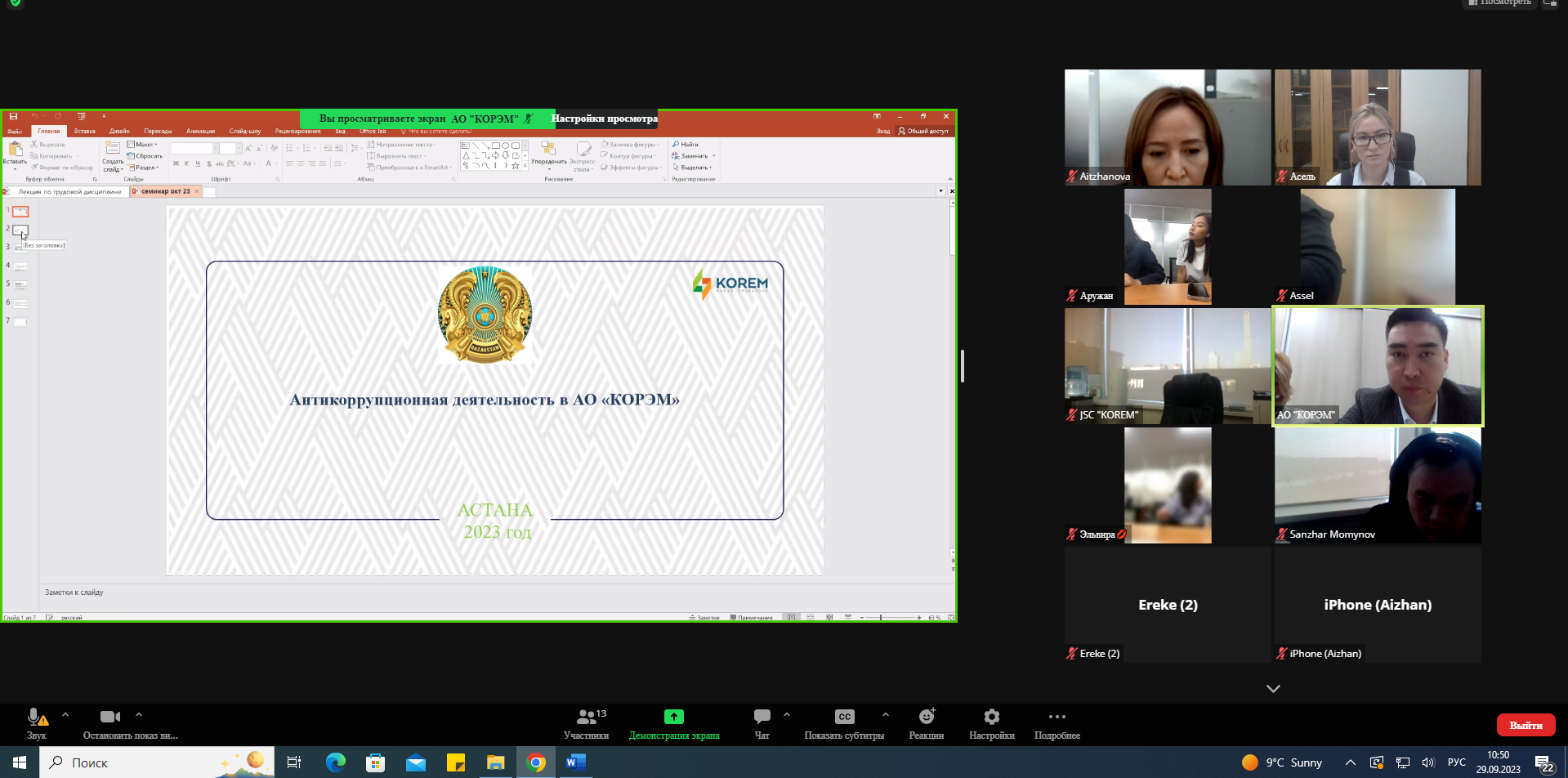This screenshot has width=1568, height=778.
Task: Switch to 'Лекция по трудовой дисциплине' document tab
Action: pyautogui.click(x=65, y=191)
